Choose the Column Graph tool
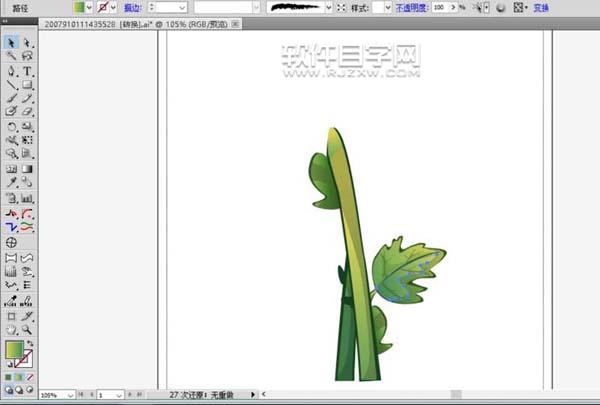The image size is (600, 405). coord(27,198)
